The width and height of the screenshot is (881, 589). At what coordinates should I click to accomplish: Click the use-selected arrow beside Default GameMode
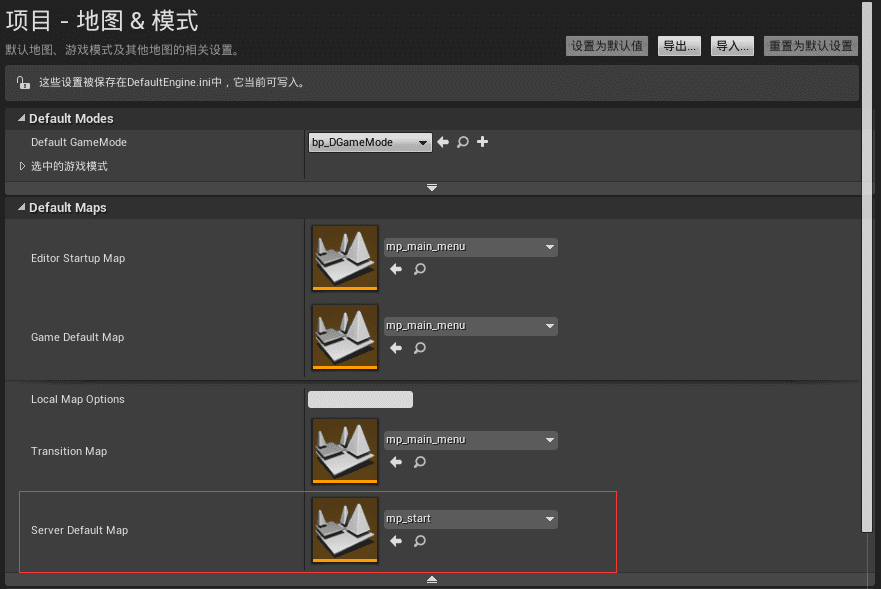coord(443,143)
